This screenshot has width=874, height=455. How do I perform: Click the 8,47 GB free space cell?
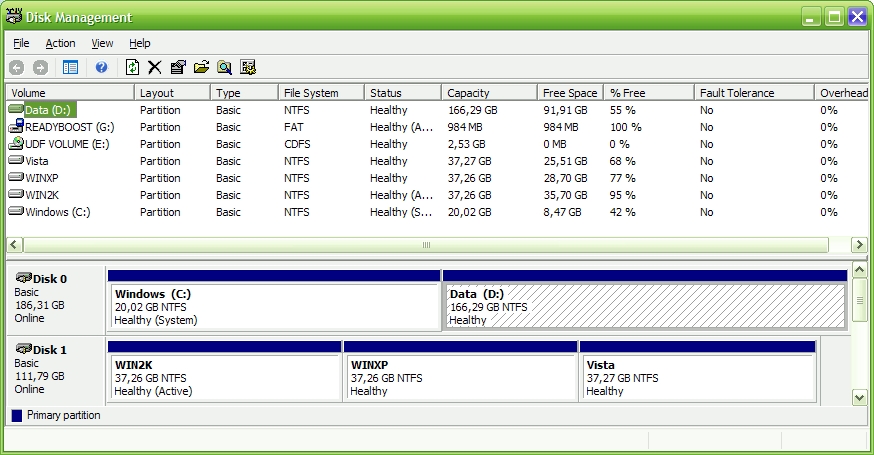pyautogui.click(x=562, y=212)
